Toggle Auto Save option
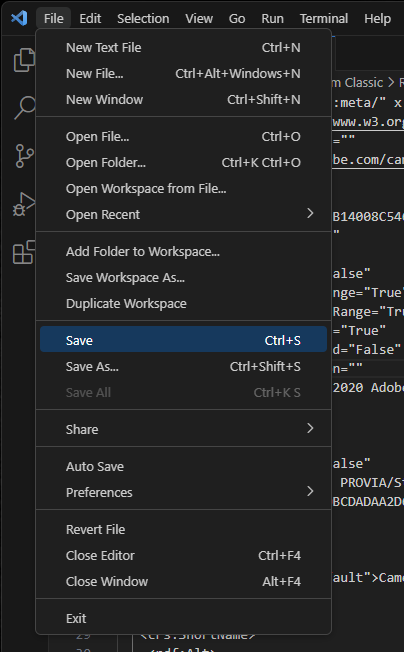The height and width of the screenshot is (652, 404). [x=183, y=467]
